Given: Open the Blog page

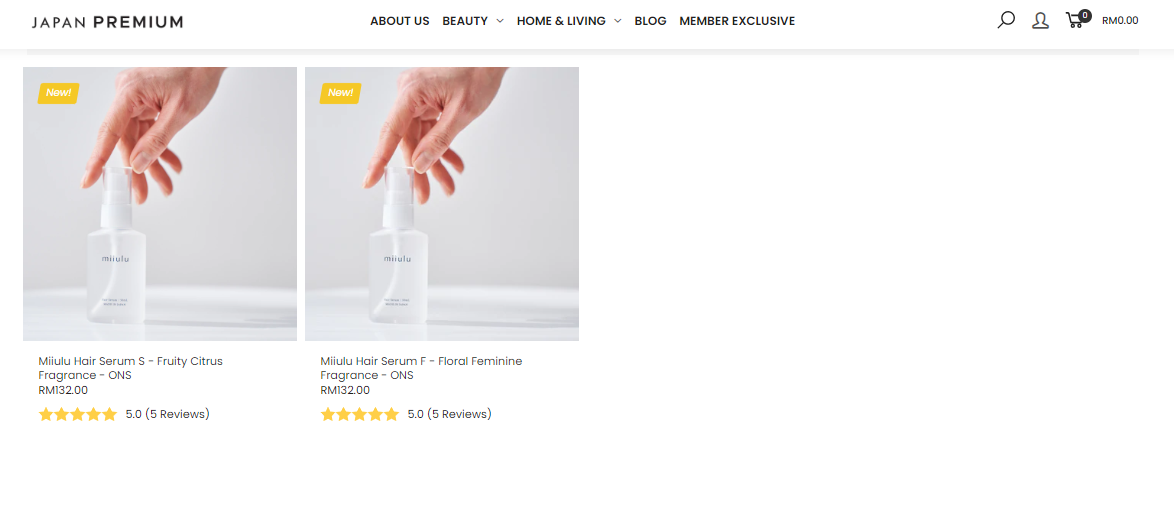Looking at the screenshot, I should (650, 21).
